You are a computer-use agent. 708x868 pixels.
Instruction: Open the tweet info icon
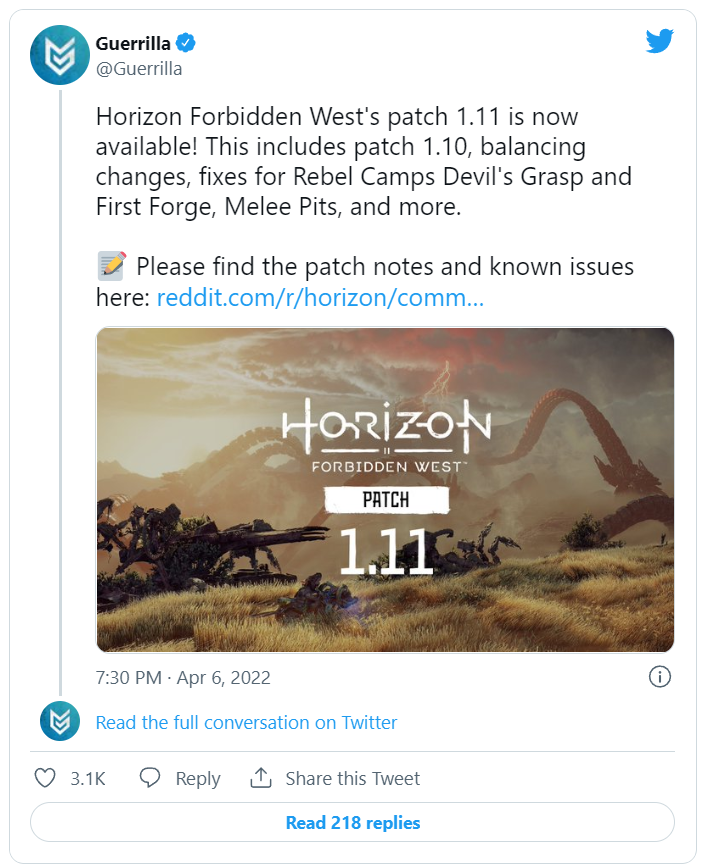659,677
